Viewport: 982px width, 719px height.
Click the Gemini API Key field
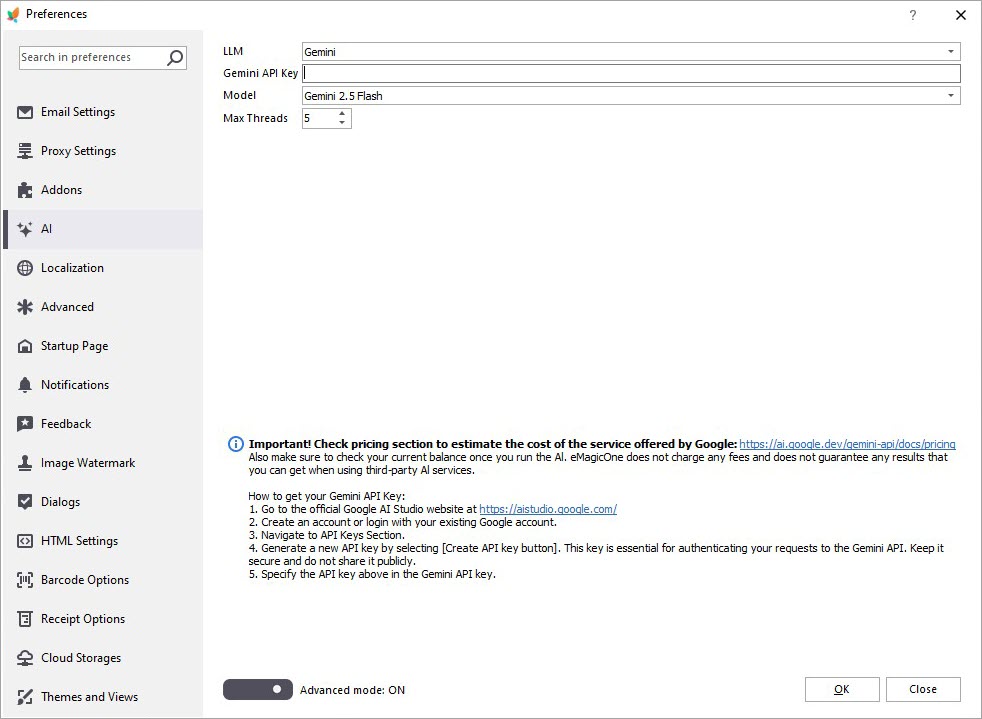[631, 73]
